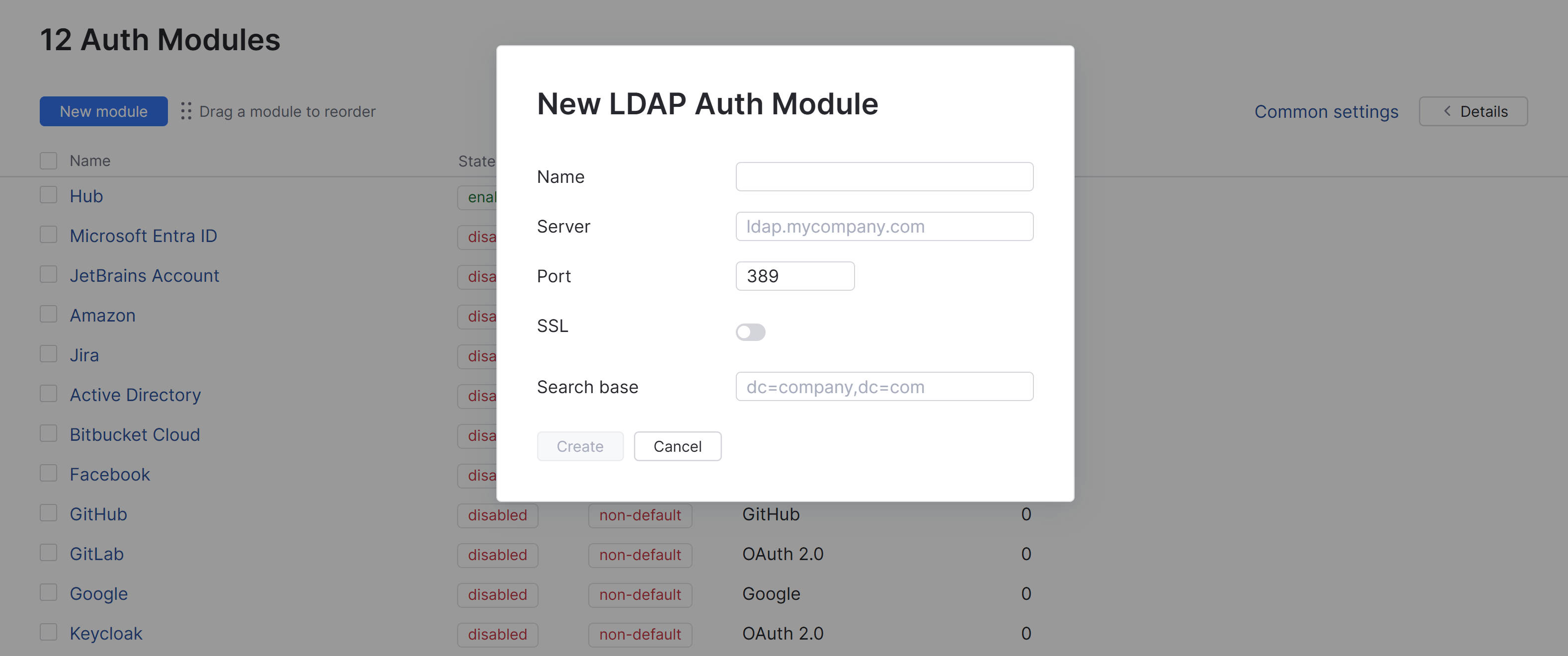
Task: Click the Google module's disabled badge
Action: (497, 594)
